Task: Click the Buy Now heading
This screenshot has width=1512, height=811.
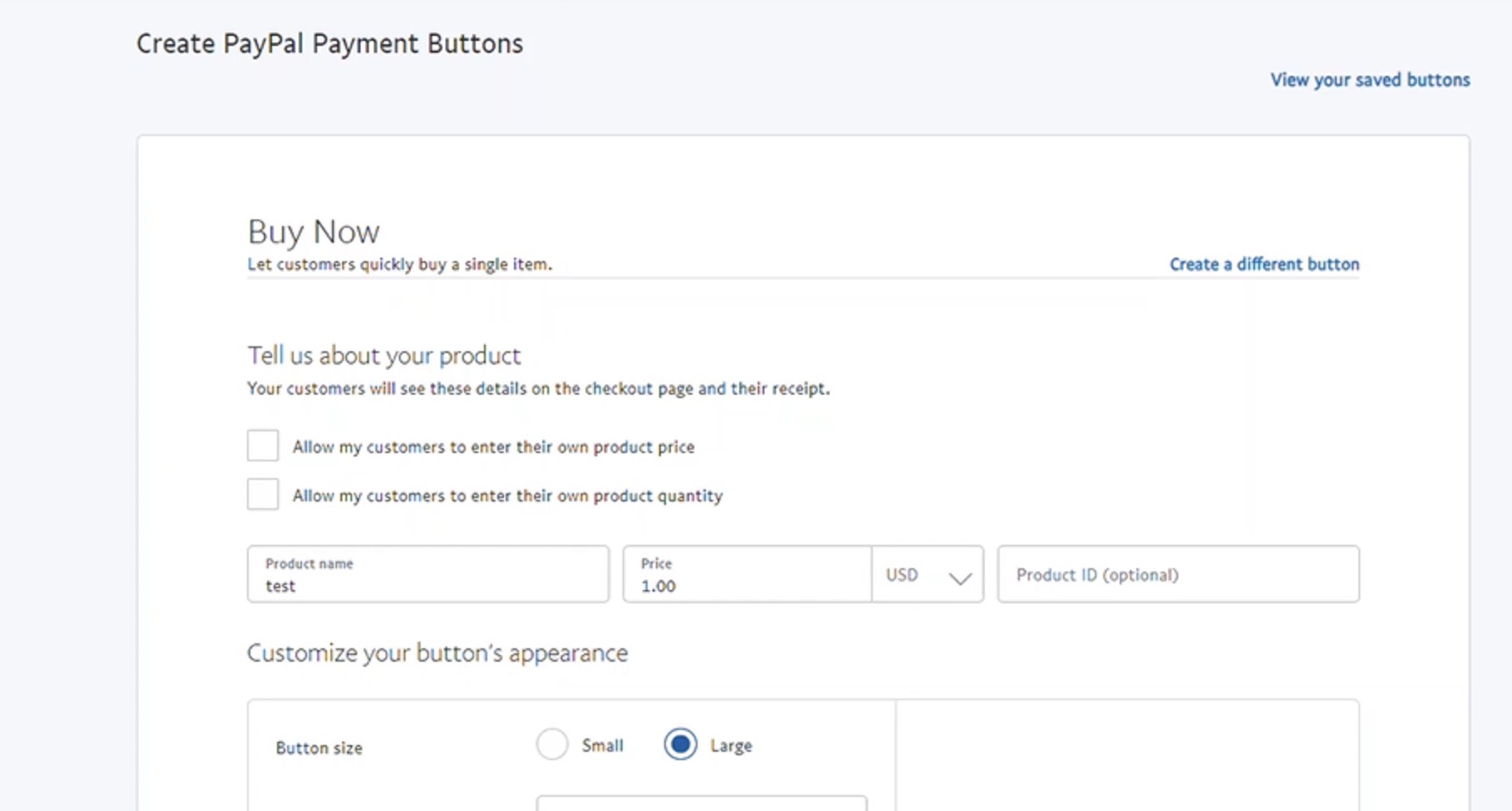Action: point(314,232)
